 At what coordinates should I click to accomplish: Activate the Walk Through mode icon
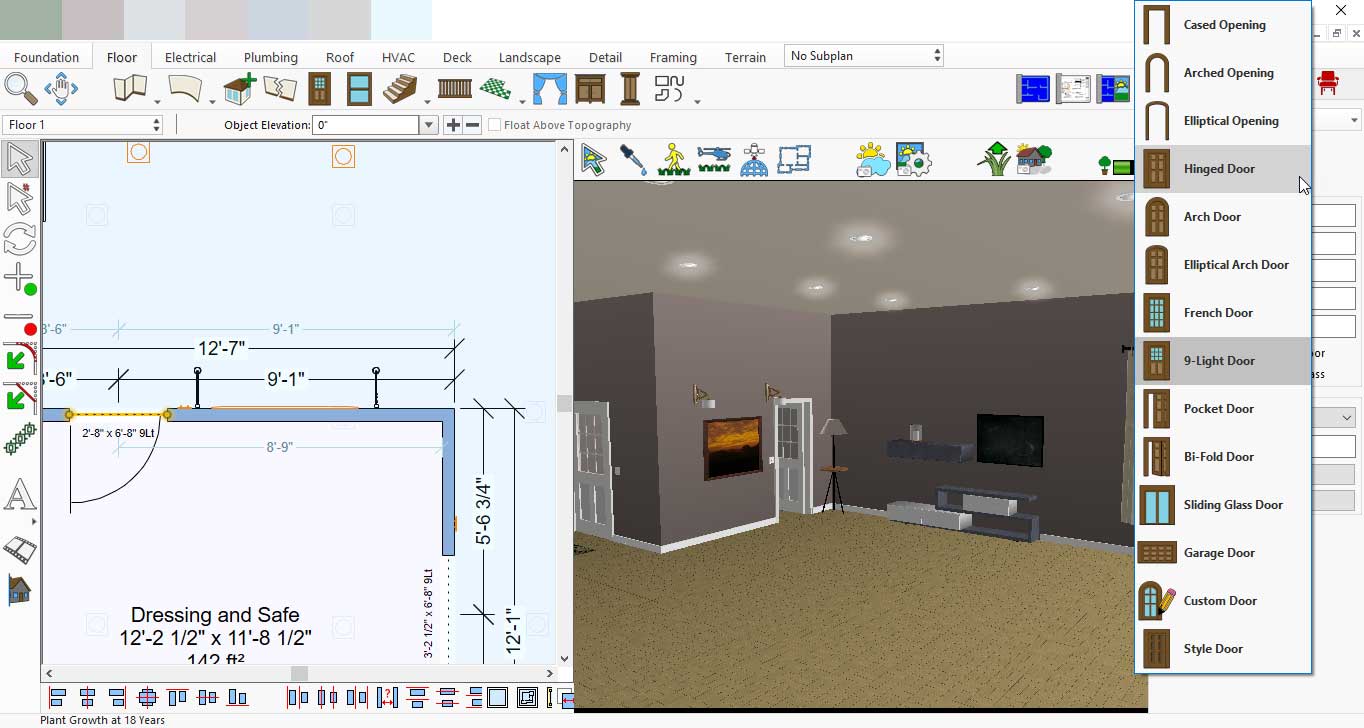674,160
